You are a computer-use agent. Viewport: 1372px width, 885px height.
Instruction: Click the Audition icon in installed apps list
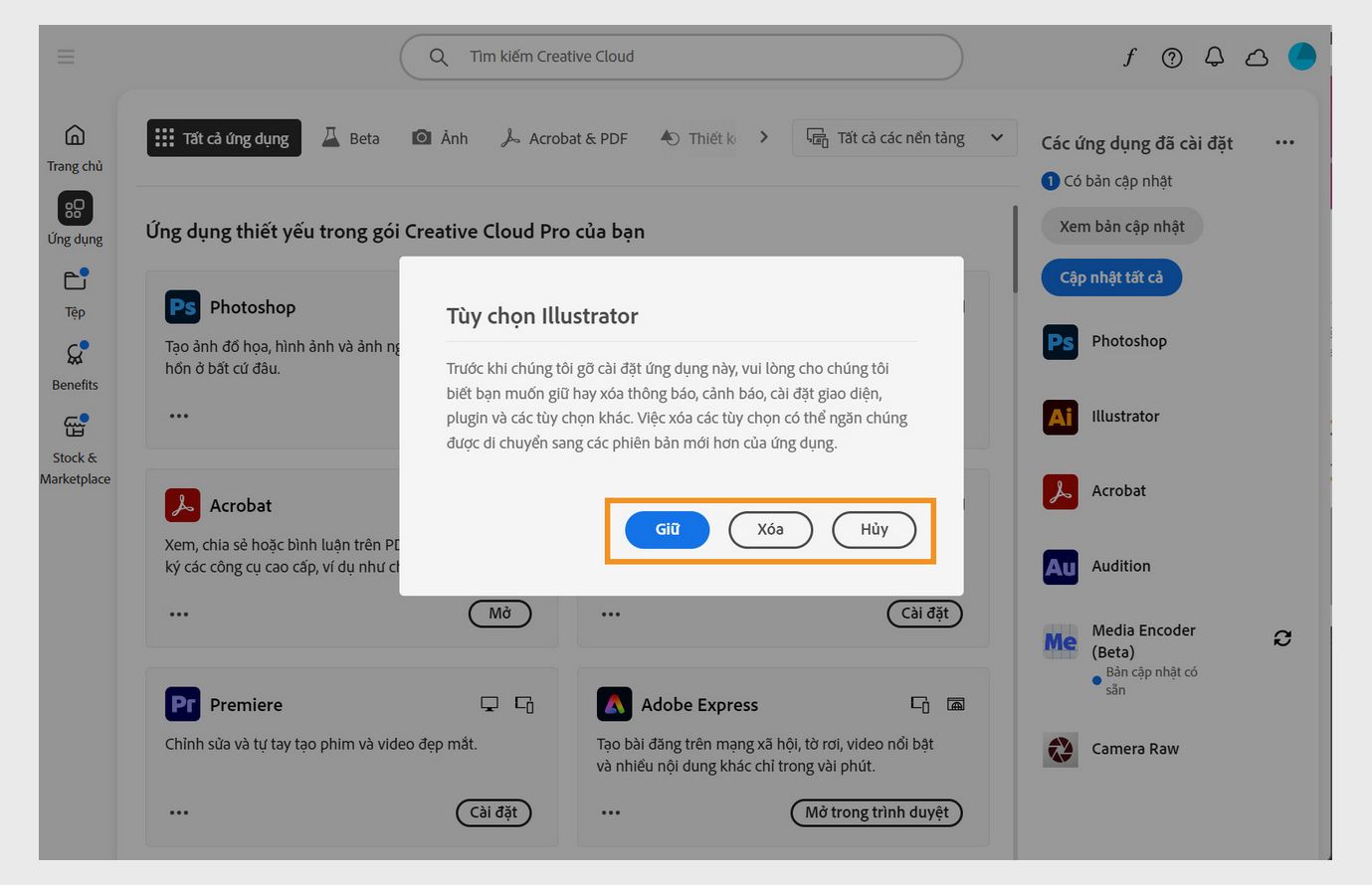click(1061, 567)
